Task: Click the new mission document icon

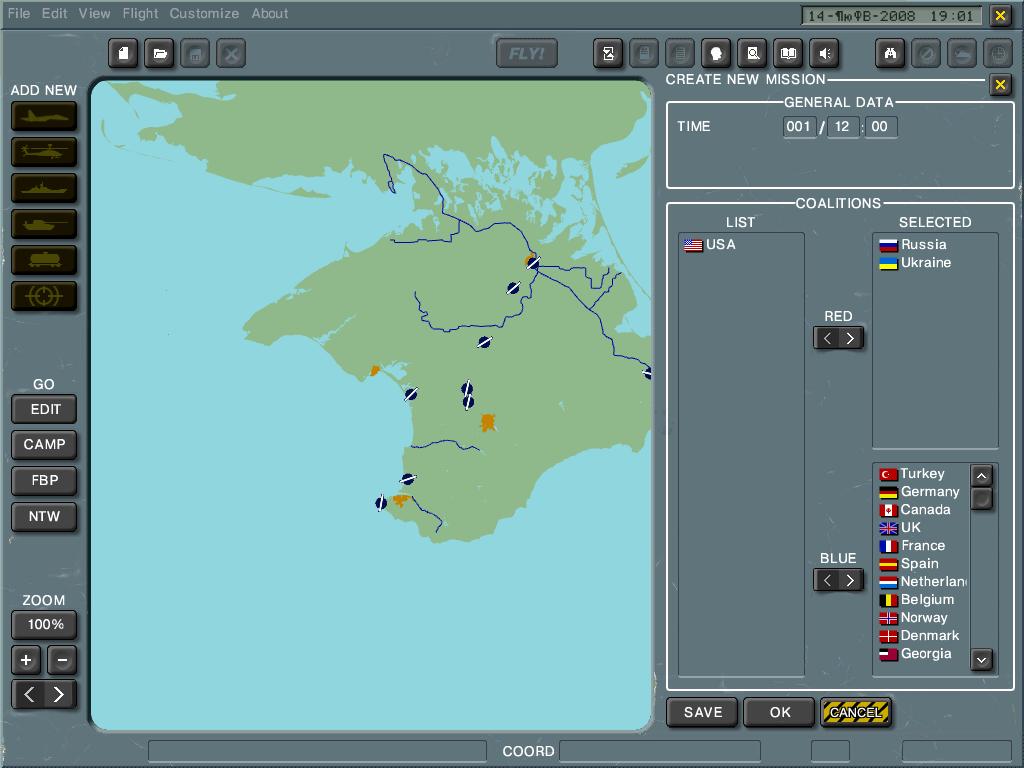Action: click(x=123, y=53)
